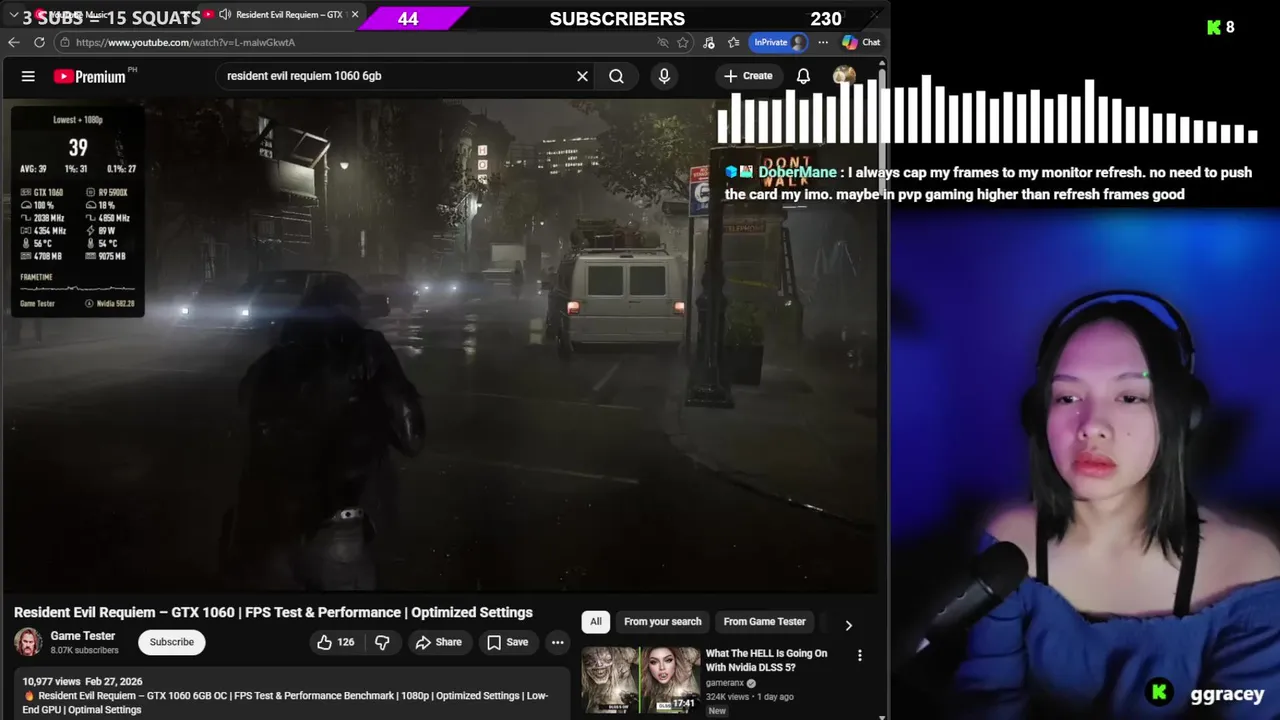The image size is (1280, 720).
Task: Open the Copilot Chat button
Action: 861,42
